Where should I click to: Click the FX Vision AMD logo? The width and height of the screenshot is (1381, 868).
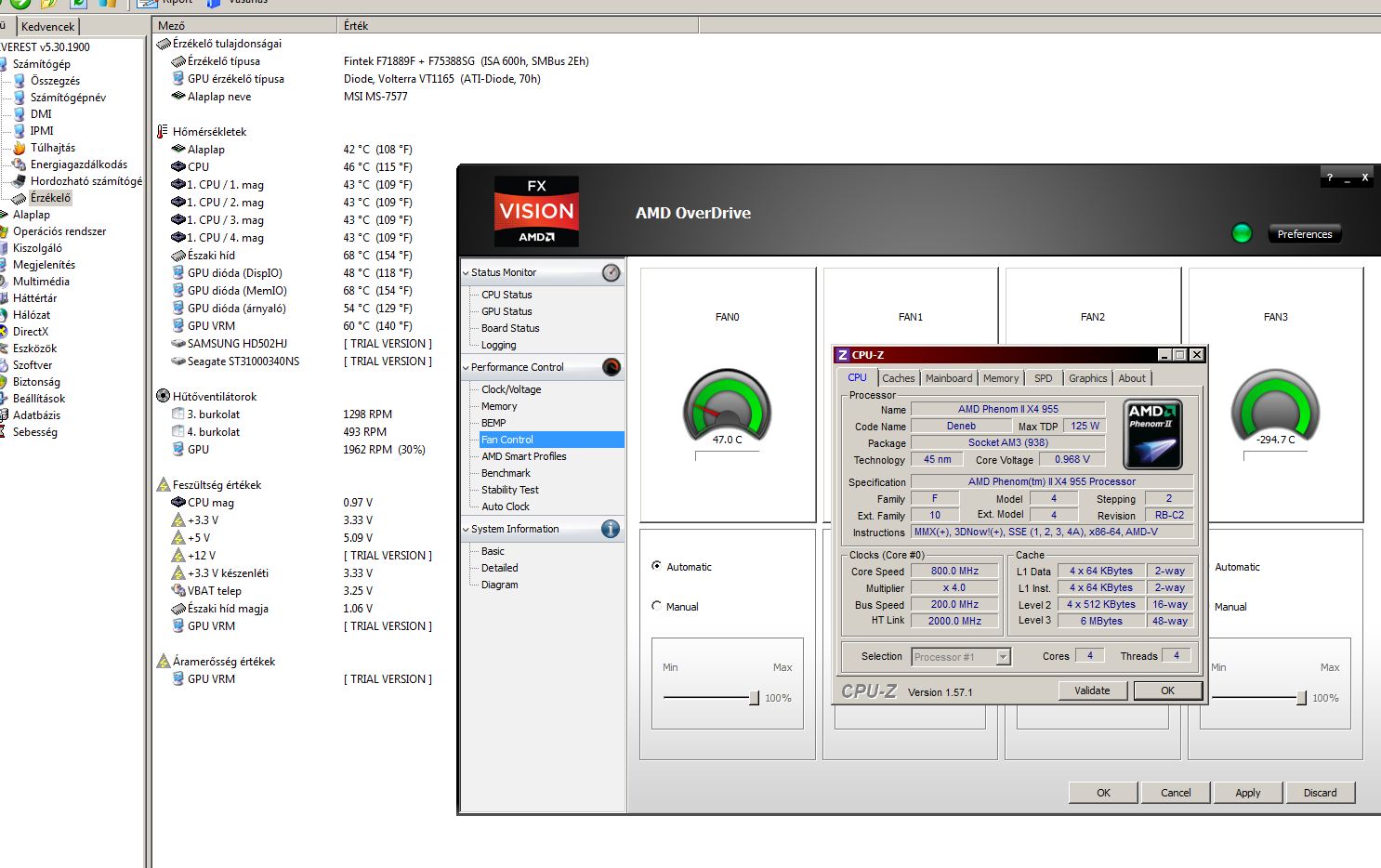(x=536, y=211)
